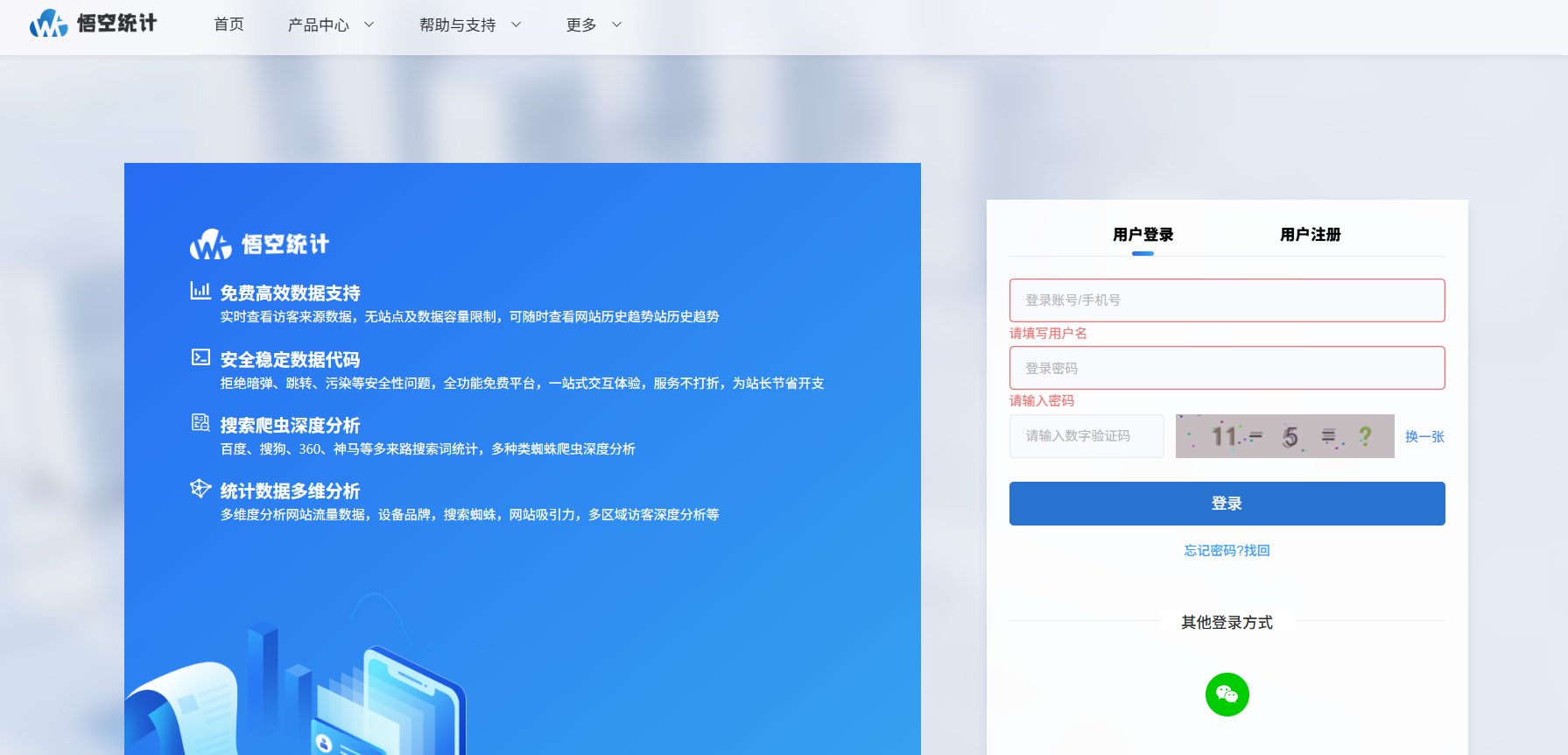
Task: Click the text starting 实时查看访客来源数据
Action: 469,316
